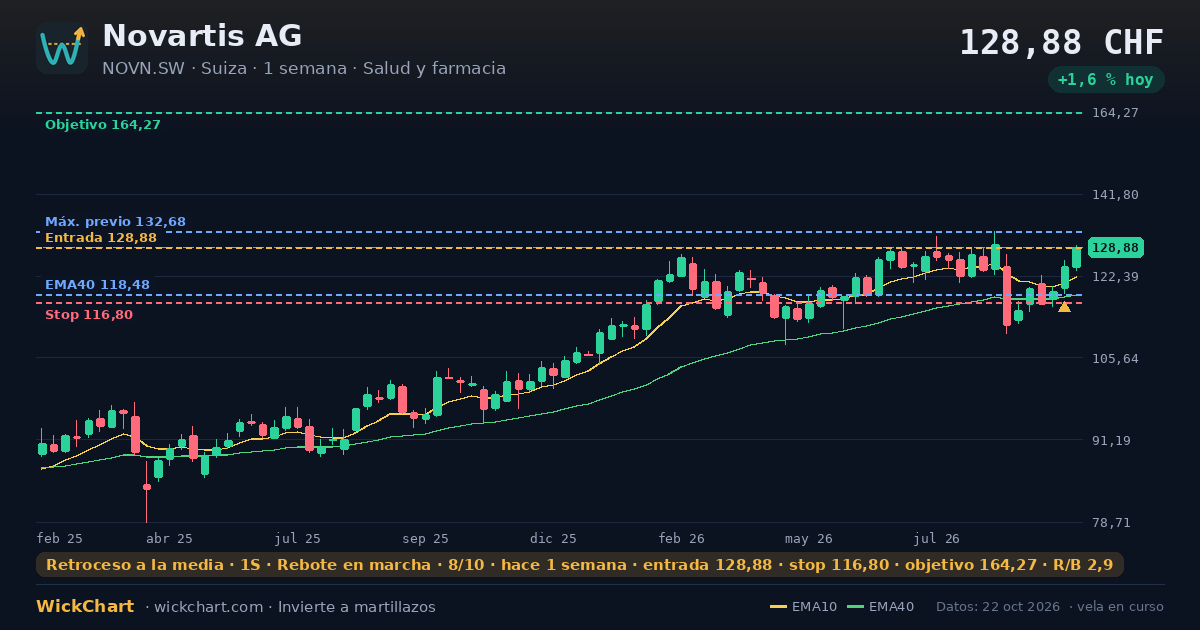Click the 141,80 axis value

[1116, 195]
